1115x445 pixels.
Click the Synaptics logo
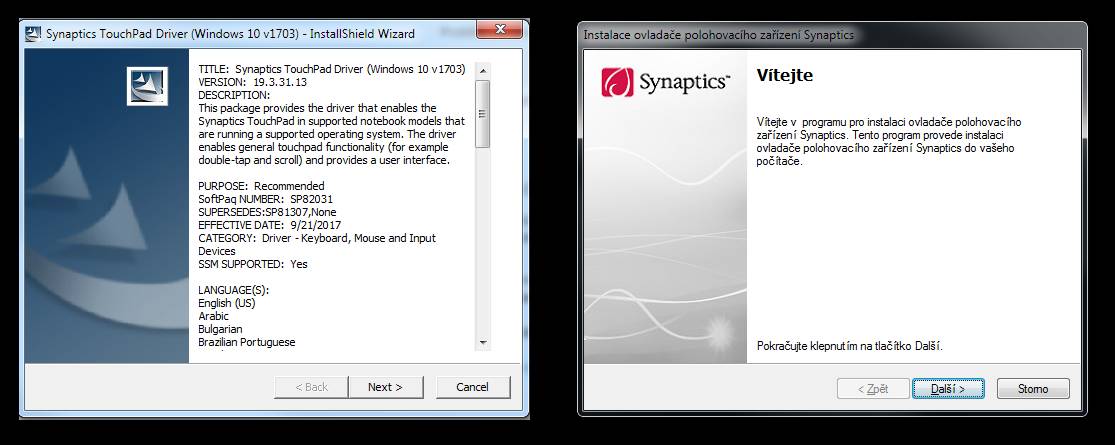pyautogui.click(x=666, y=82)
